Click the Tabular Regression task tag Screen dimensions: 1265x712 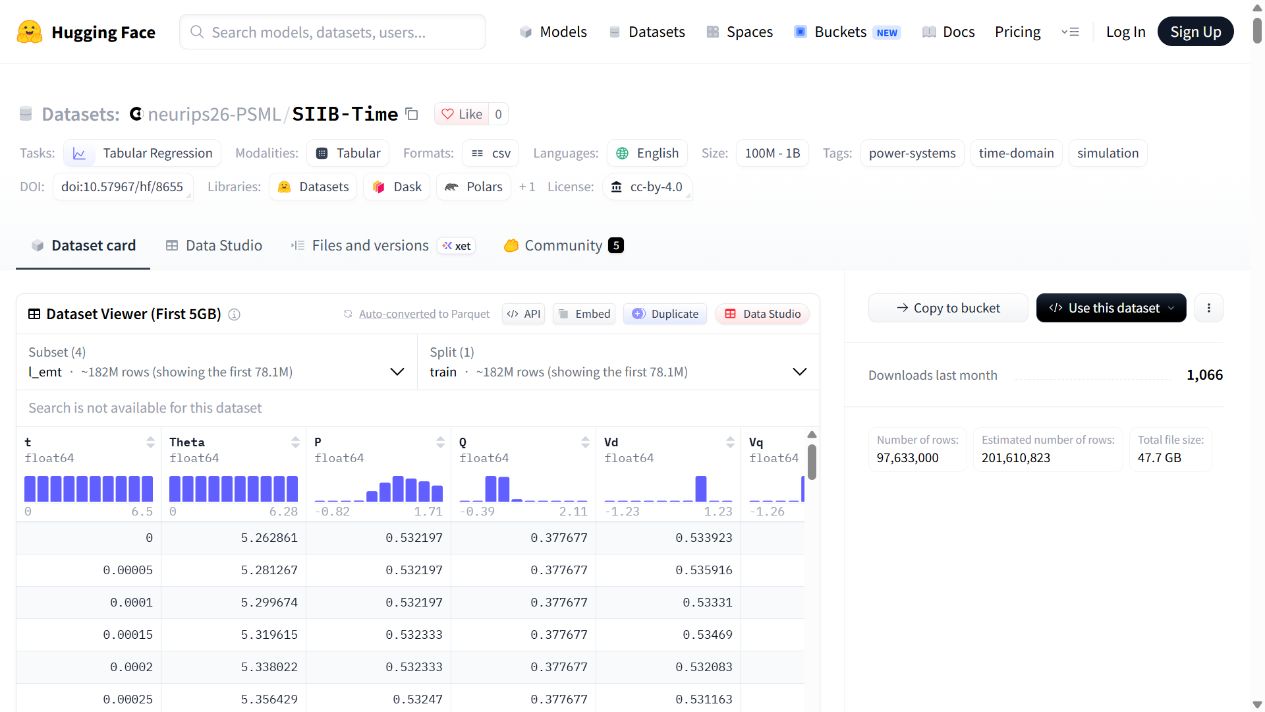(143, 153)
